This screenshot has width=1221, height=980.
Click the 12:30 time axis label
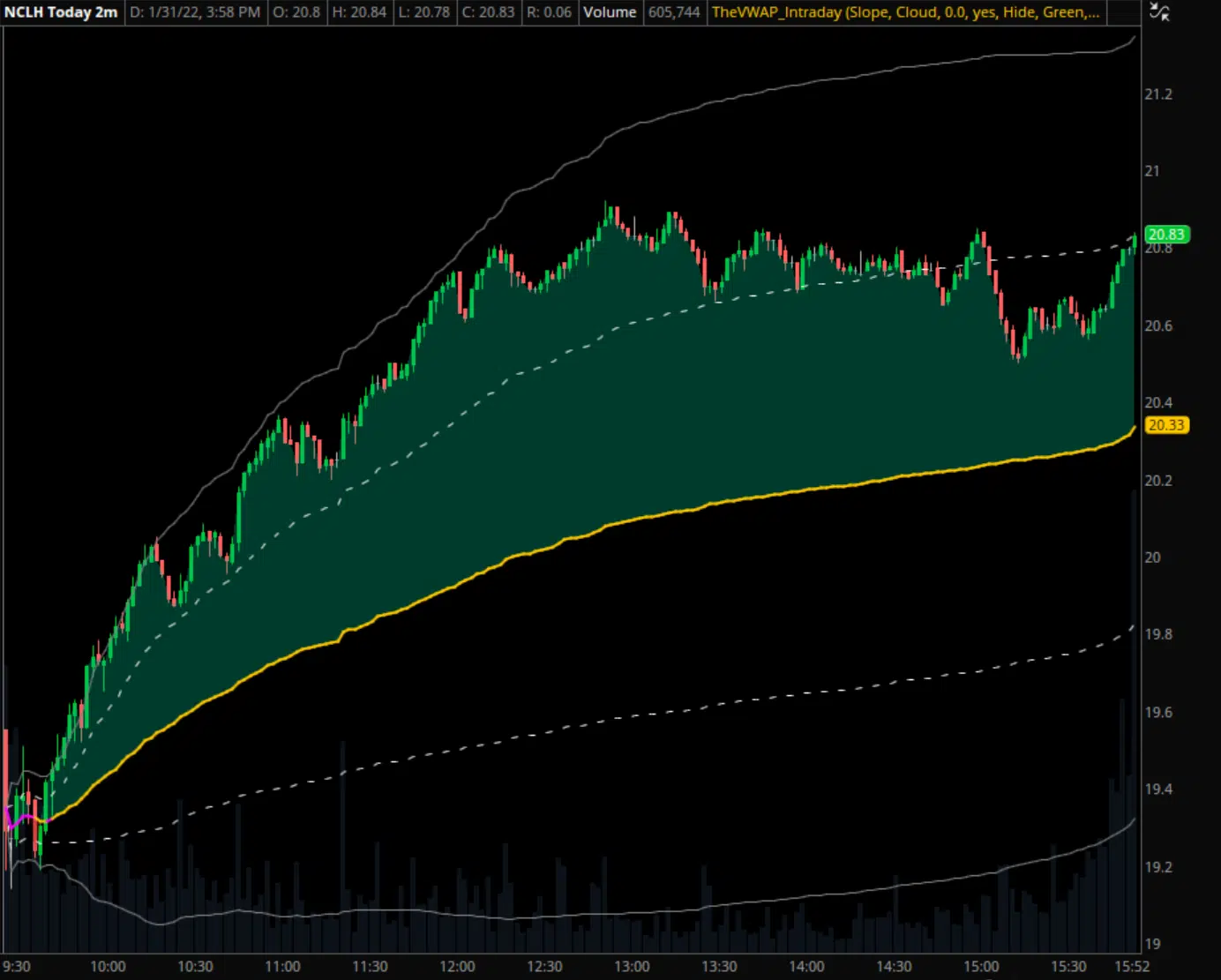[544, 967]
